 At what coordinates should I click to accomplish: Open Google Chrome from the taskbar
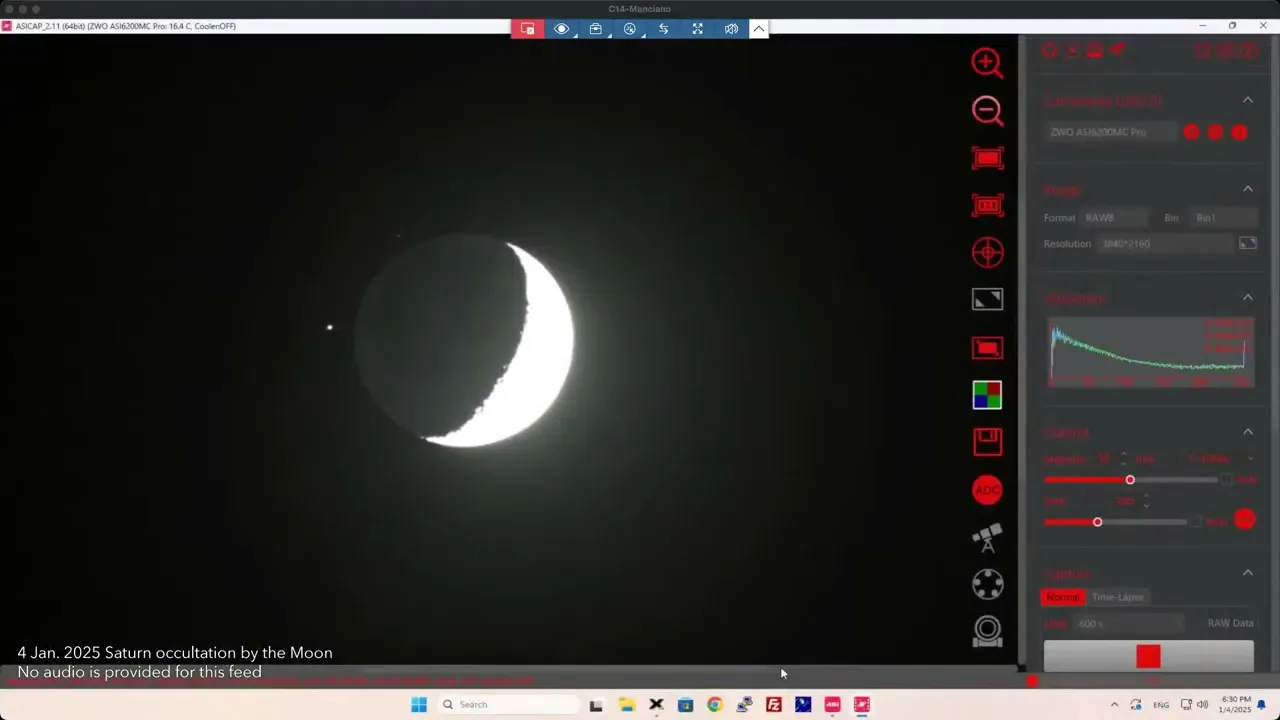[714, 704]
